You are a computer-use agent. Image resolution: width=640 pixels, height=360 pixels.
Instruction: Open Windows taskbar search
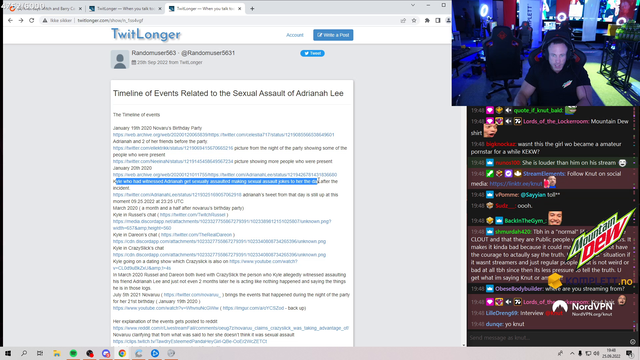(24, 353)
